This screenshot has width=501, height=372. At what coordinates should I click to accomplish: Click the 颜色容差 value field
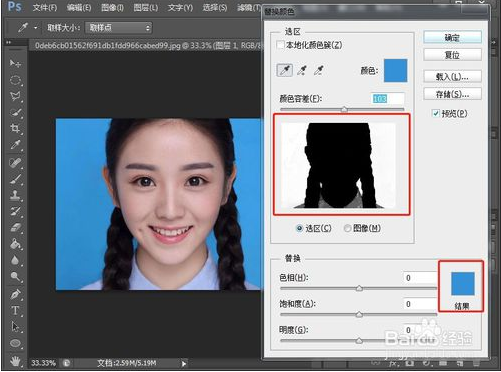387,99
